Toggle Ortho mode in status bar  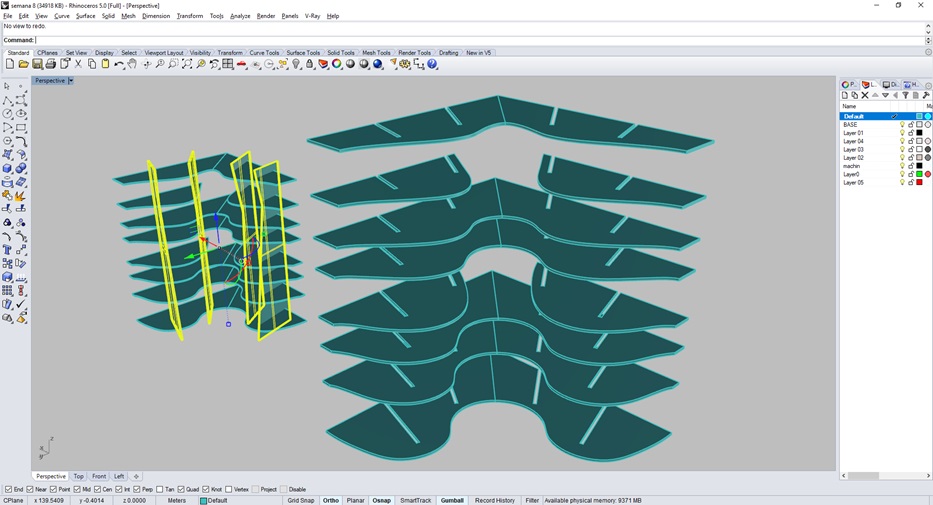click(x=331, y=500)
